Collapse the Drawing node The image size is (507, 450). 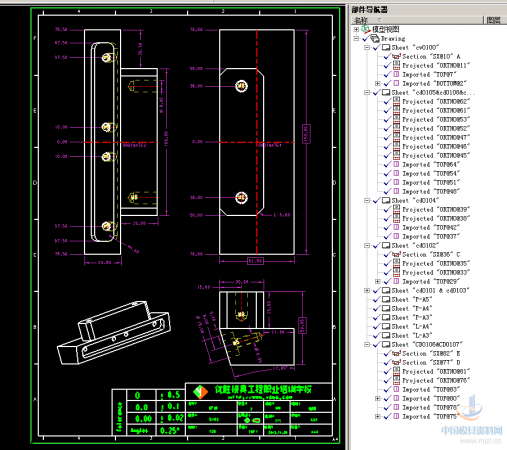click(x=356, y=39)
